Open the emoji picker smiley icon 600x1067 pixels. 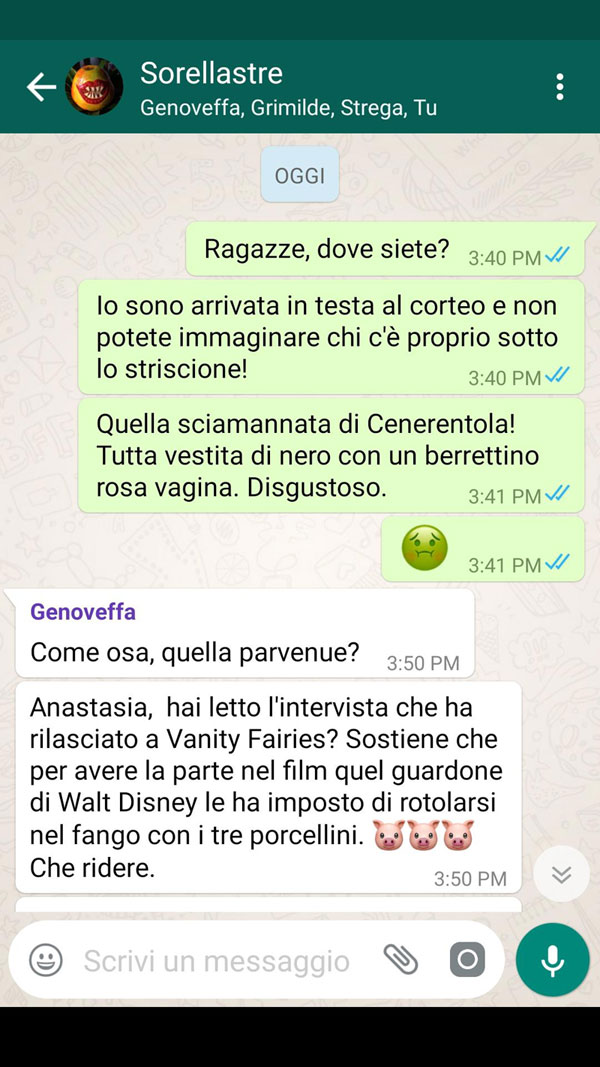pos(46,960)
